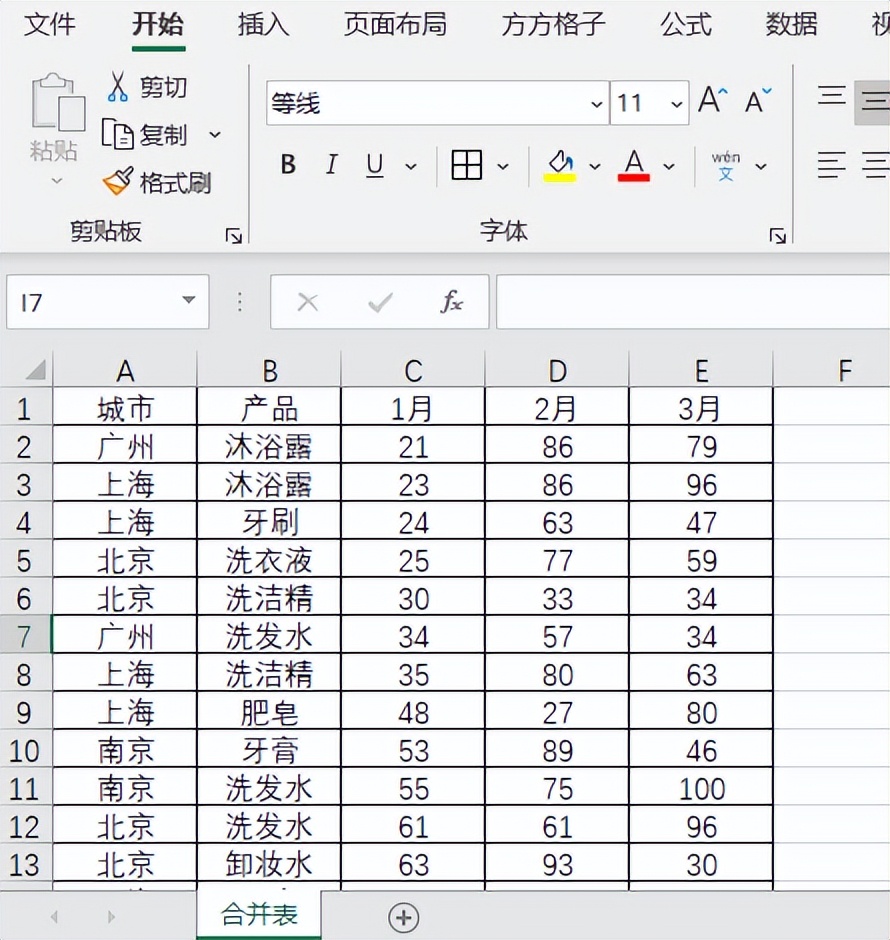Toggle underline formatting
This screenshot has width=890, height=940.
click(375, 166)
